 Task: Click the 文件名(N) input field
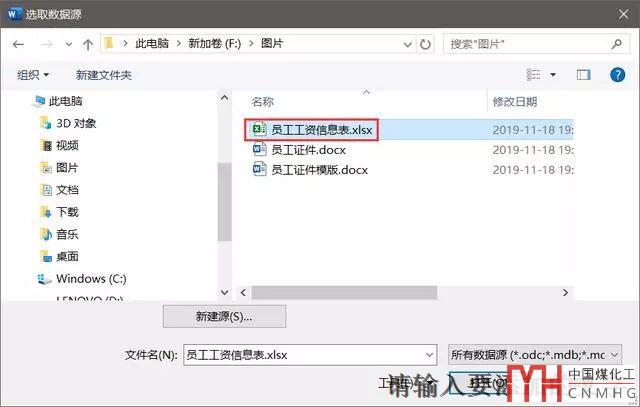310,355
